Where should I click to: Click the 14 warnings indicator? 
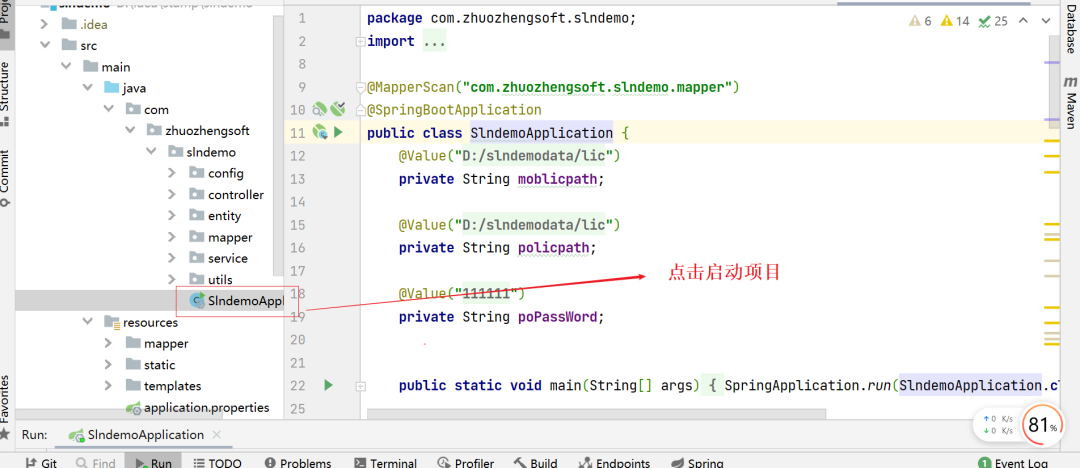[x=955, y=21]
